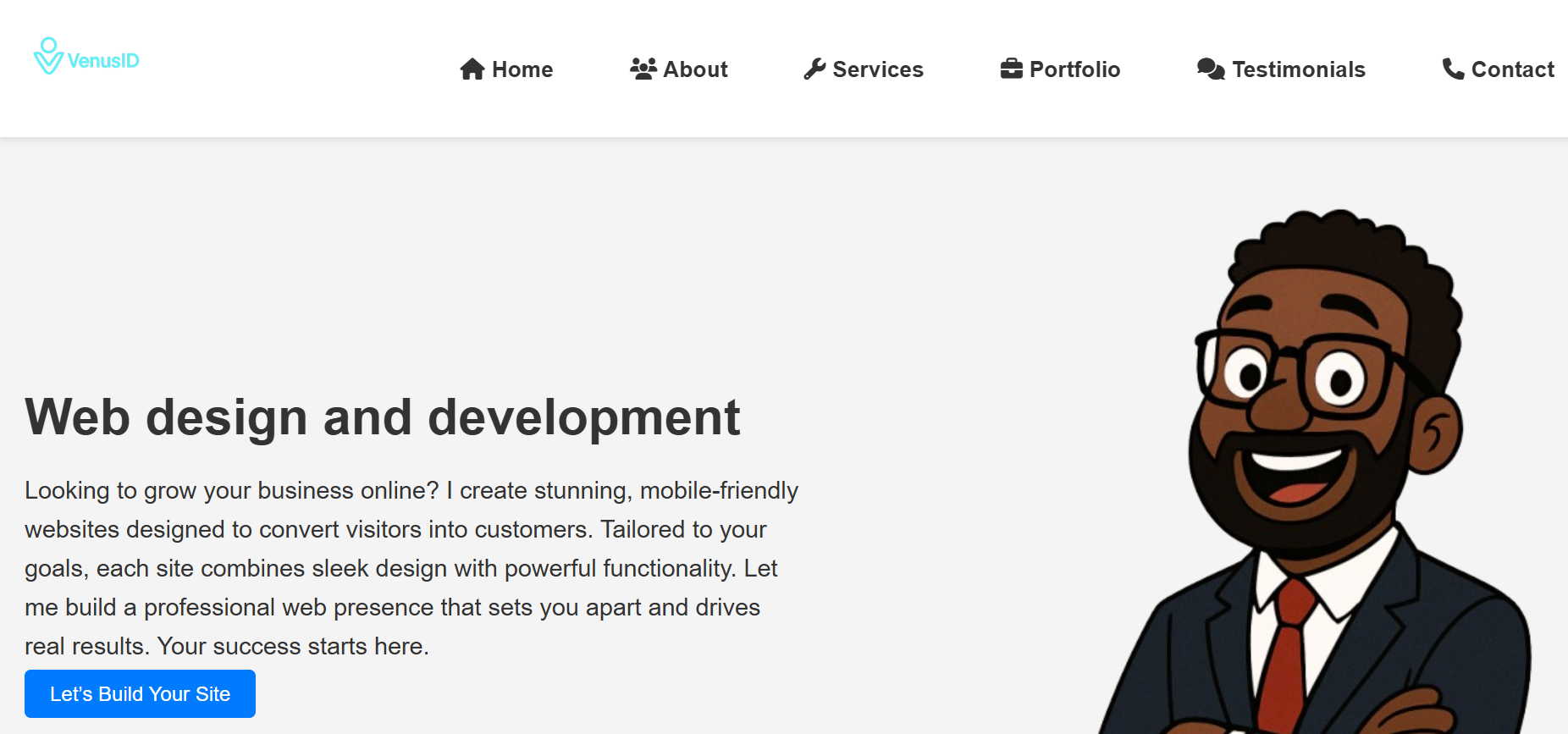The image size is (1568, 734).
Task: Open the Testimonials text link
Action: [1299, 69]
